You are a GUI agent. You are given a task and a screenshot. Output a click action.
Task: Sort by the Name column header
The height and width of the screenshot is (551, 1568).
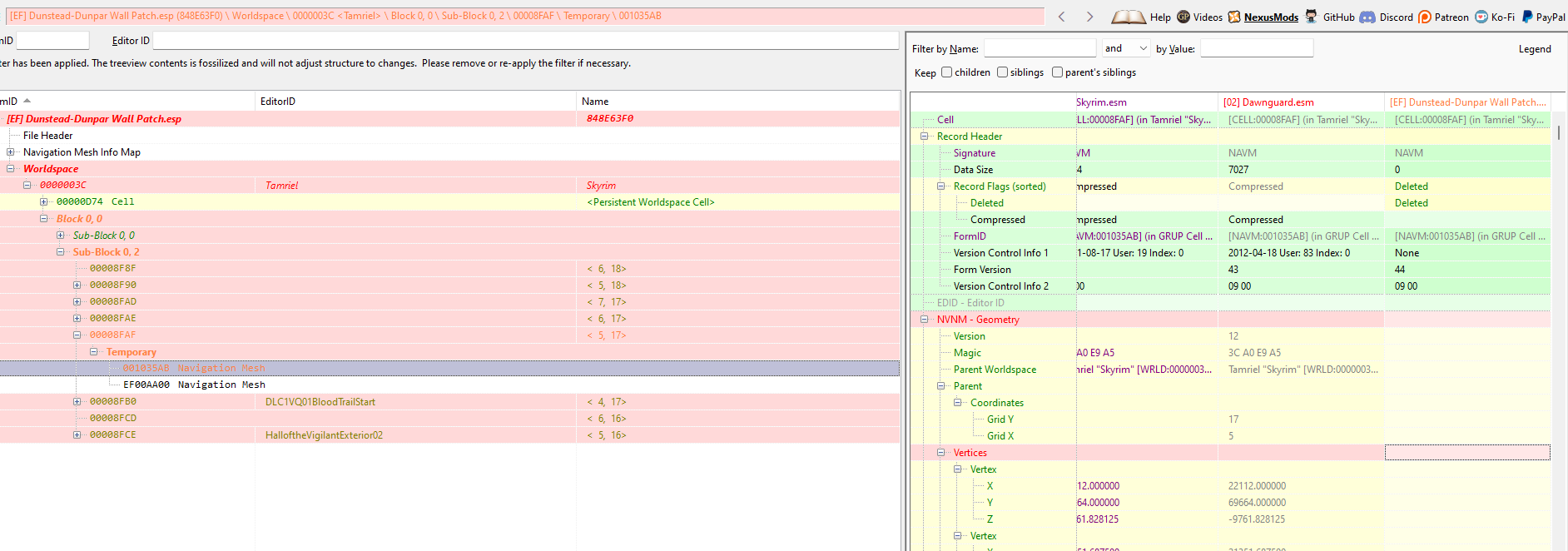pos(737,102)
